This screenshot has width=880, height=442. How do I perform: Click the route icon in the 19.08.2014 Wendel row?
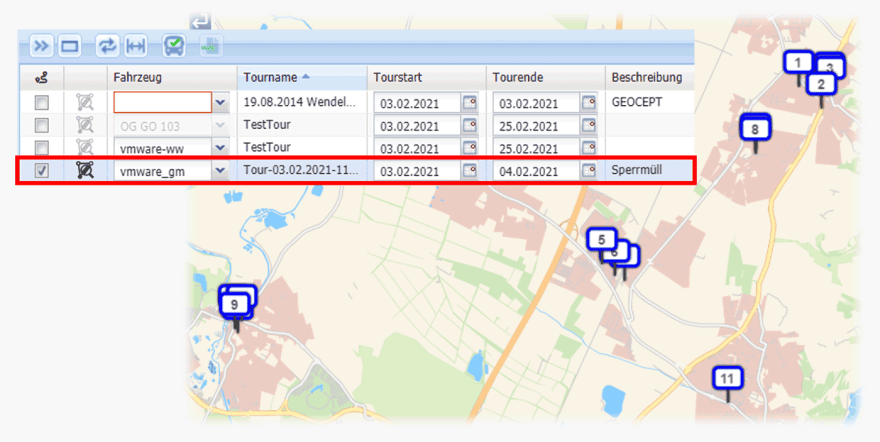click(x=85, y=103)
